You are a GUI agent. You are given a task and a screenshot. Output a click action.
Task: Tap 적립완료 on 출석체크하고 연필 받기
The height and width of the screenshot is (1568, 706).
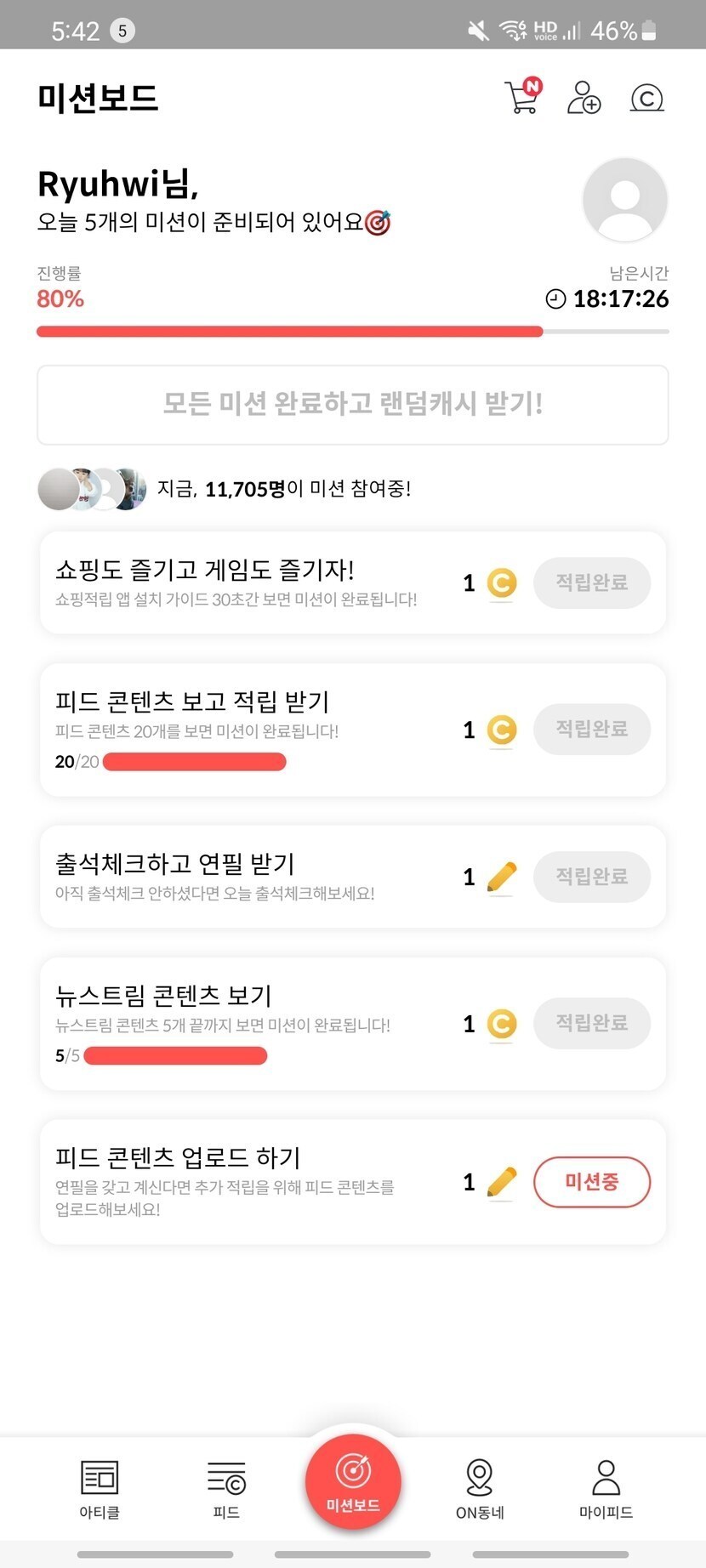click(592, 877)
